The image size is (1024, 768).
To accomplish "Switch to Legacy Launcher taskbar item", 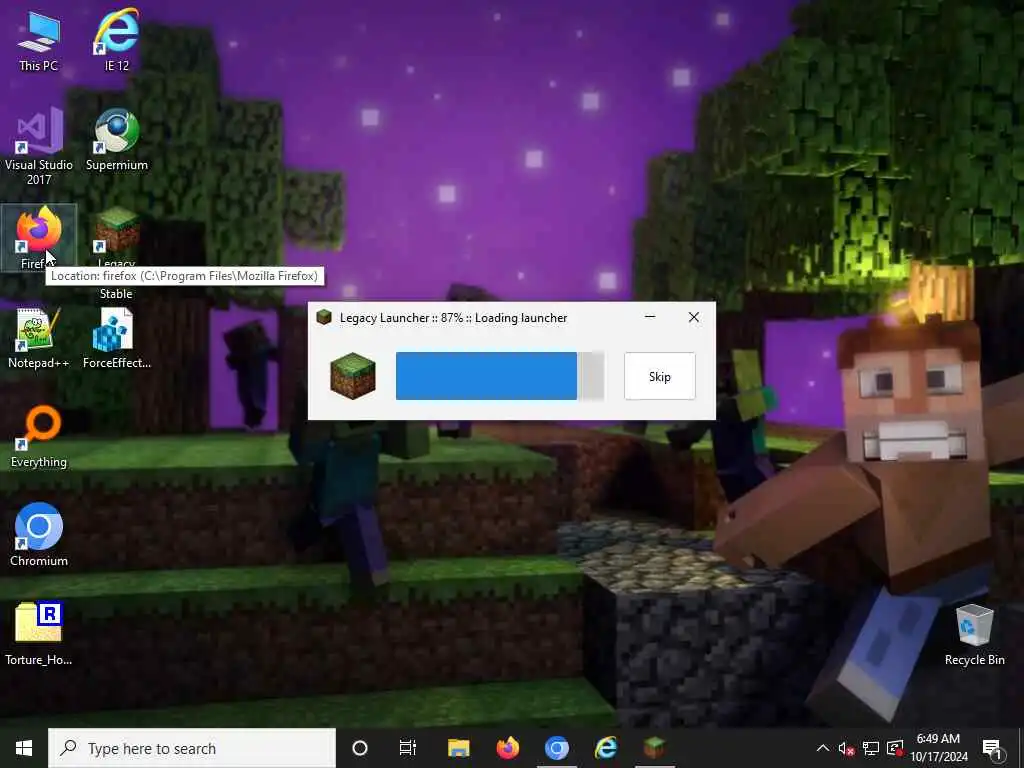I will click(x=654, y=748).
